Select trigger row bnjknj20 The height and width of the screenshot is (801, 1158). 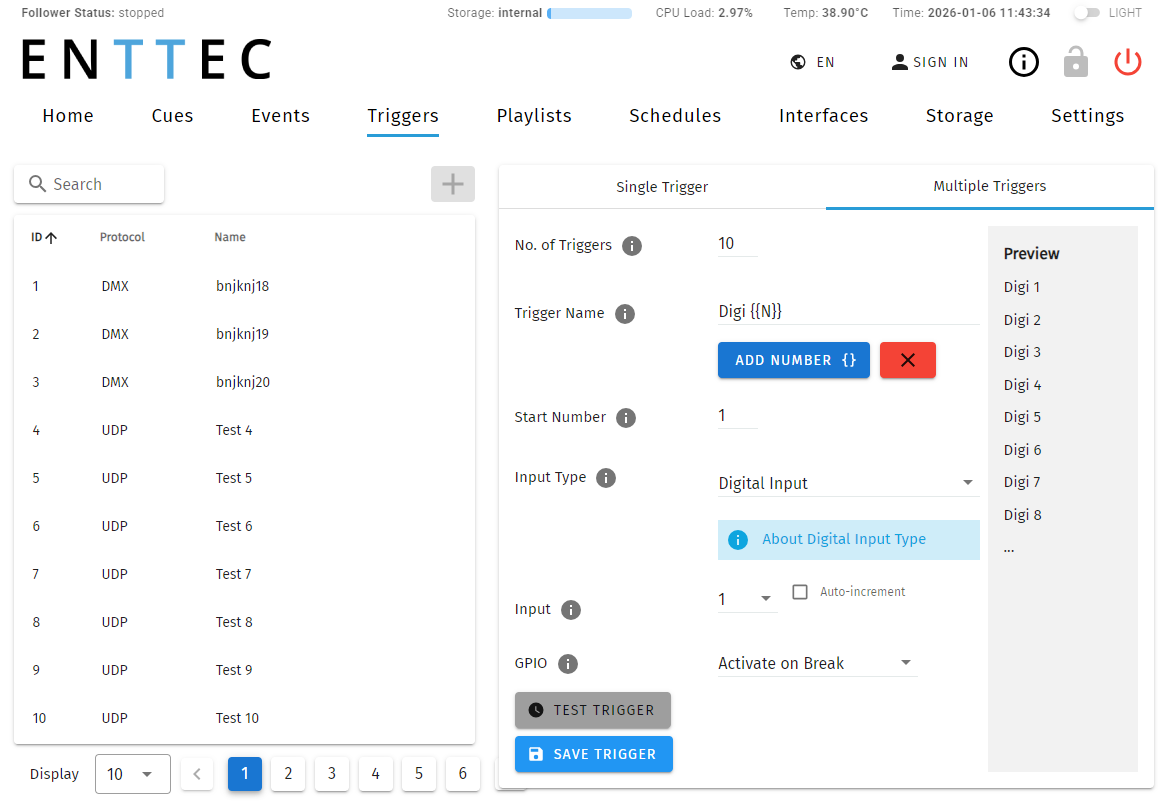[244, 382]
